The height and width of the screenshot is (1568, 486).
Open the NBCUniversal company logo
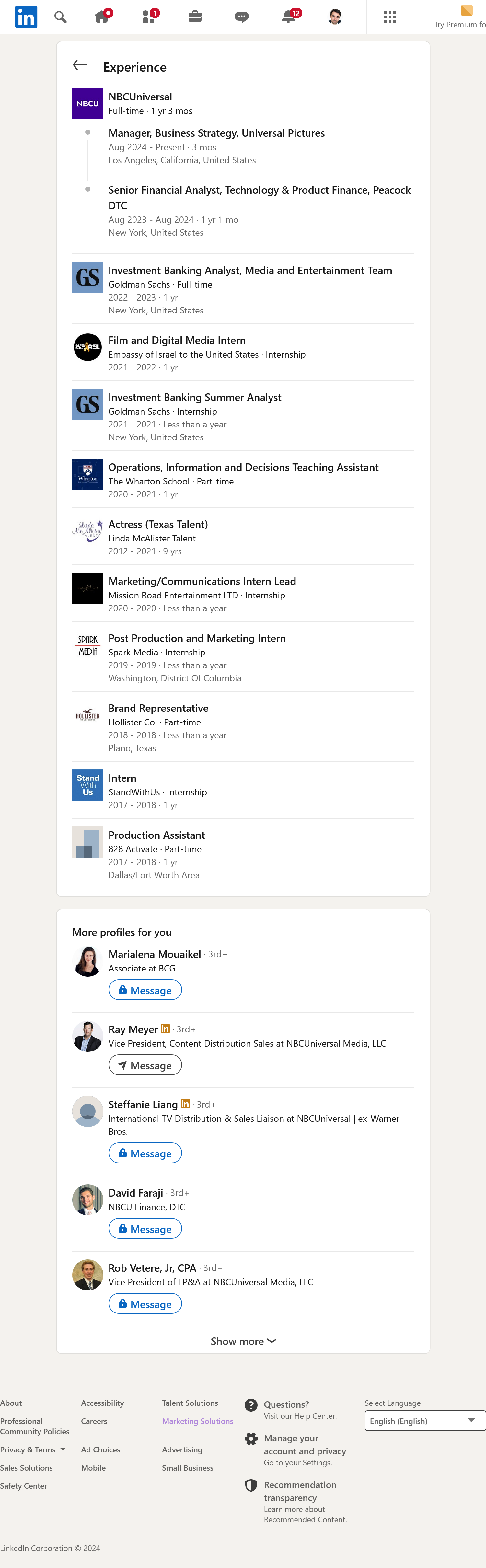click(88, 104)
